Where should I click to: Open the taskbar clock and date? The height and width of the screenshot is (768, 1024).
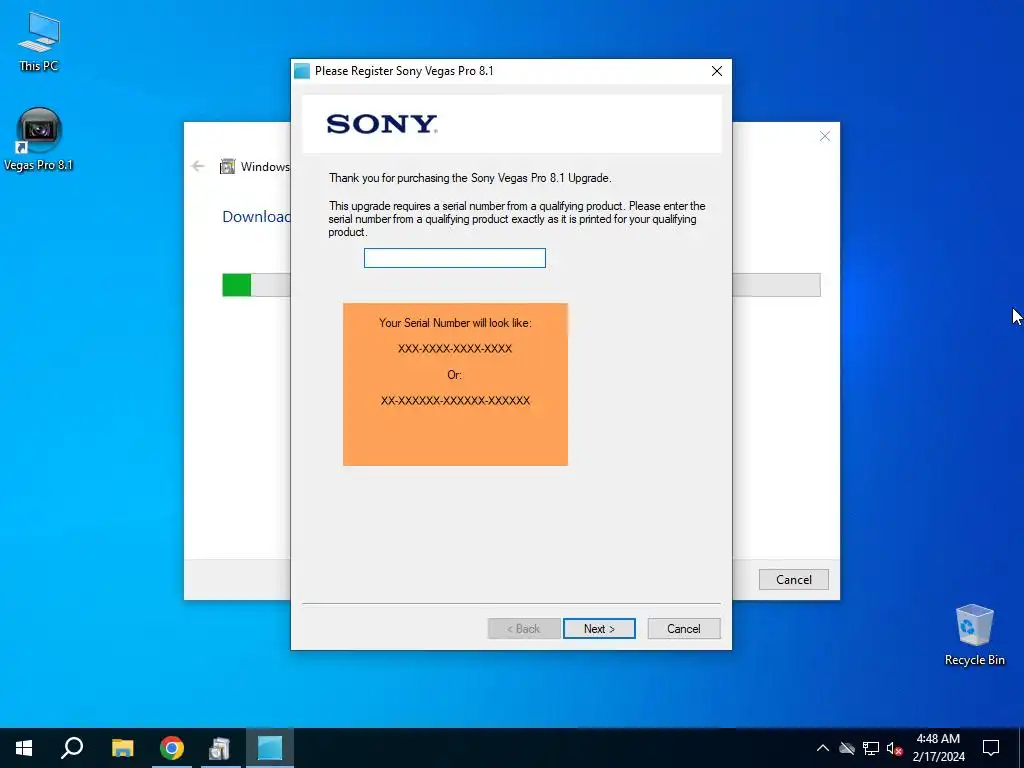point(938,748)
